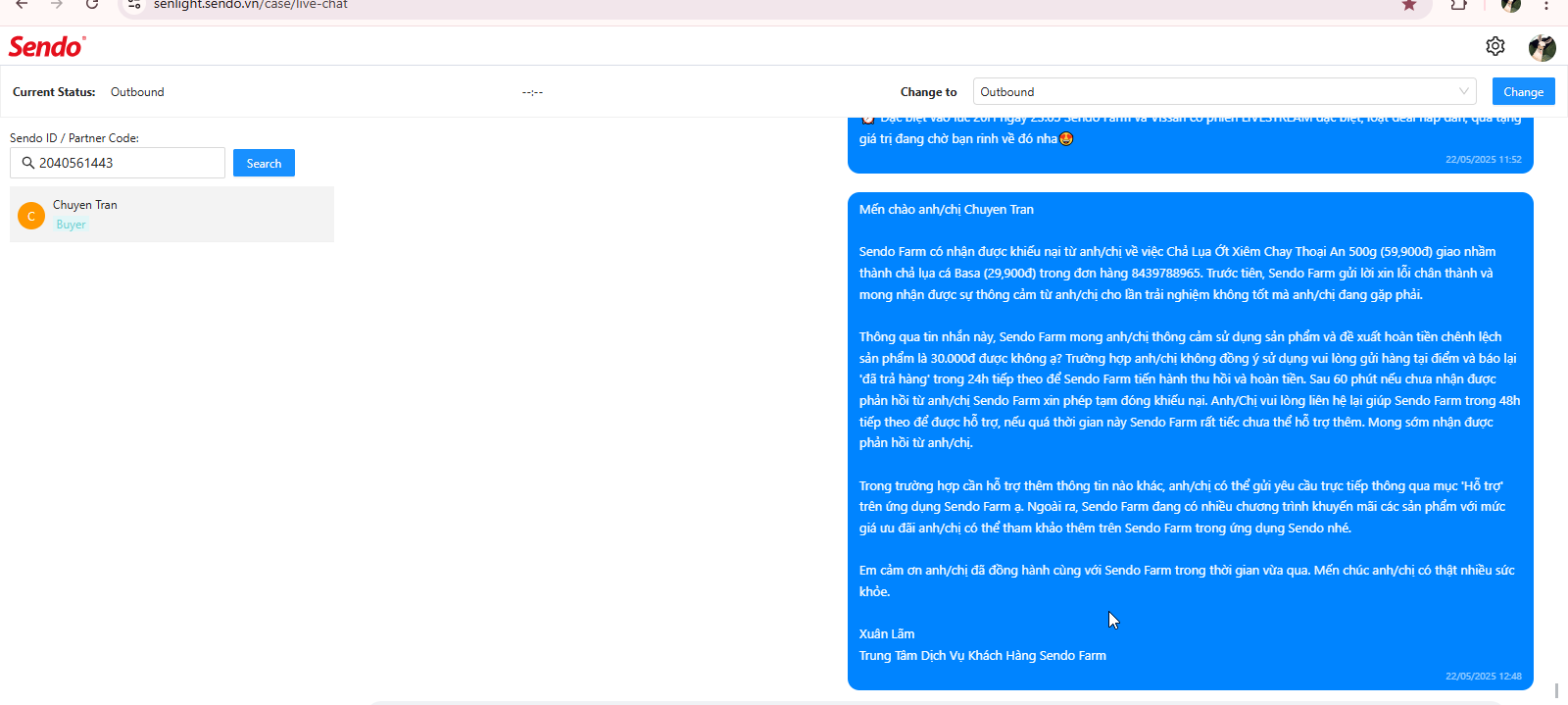Click the heart-eyes emoji in the livestream message
This screenshot has width=1568, height=705.
click(x=1066, y=139)
